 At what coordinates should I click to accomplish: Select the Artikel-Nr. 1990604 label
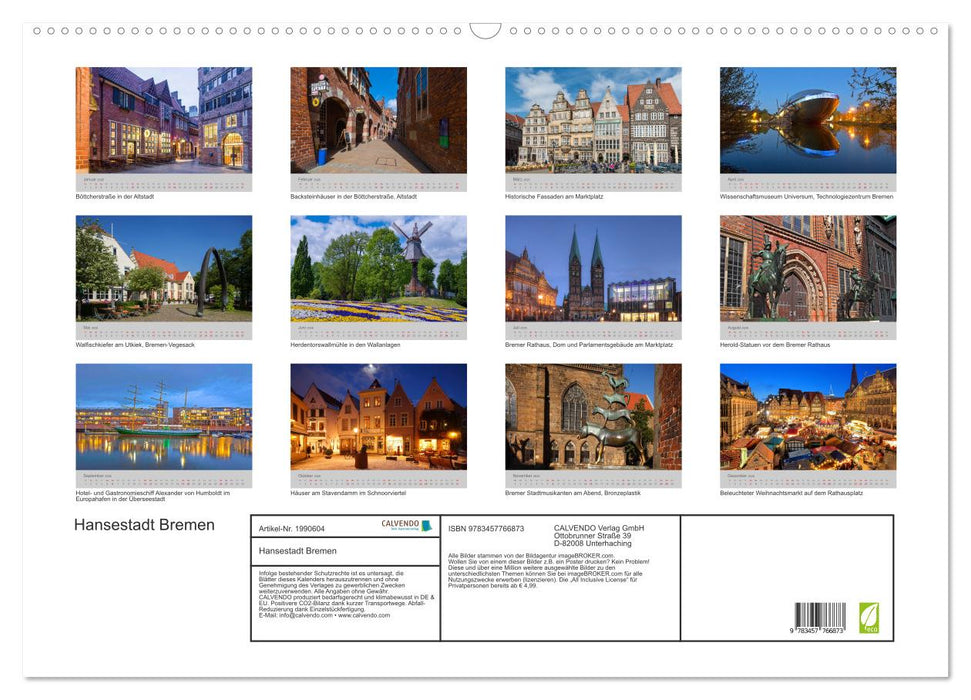point(293,528)
